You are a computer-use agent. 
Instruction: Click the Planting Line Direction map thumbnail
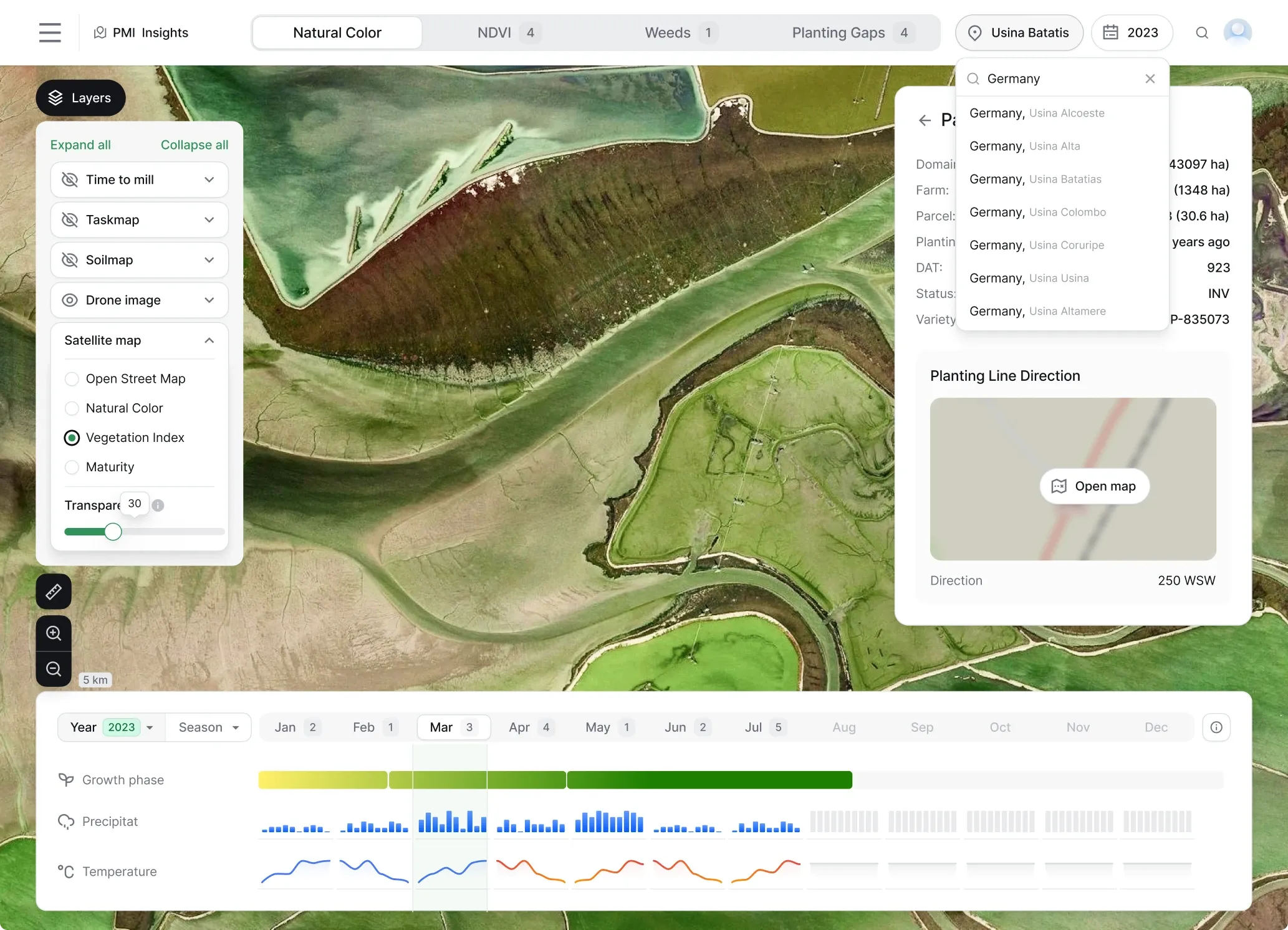1073,479
